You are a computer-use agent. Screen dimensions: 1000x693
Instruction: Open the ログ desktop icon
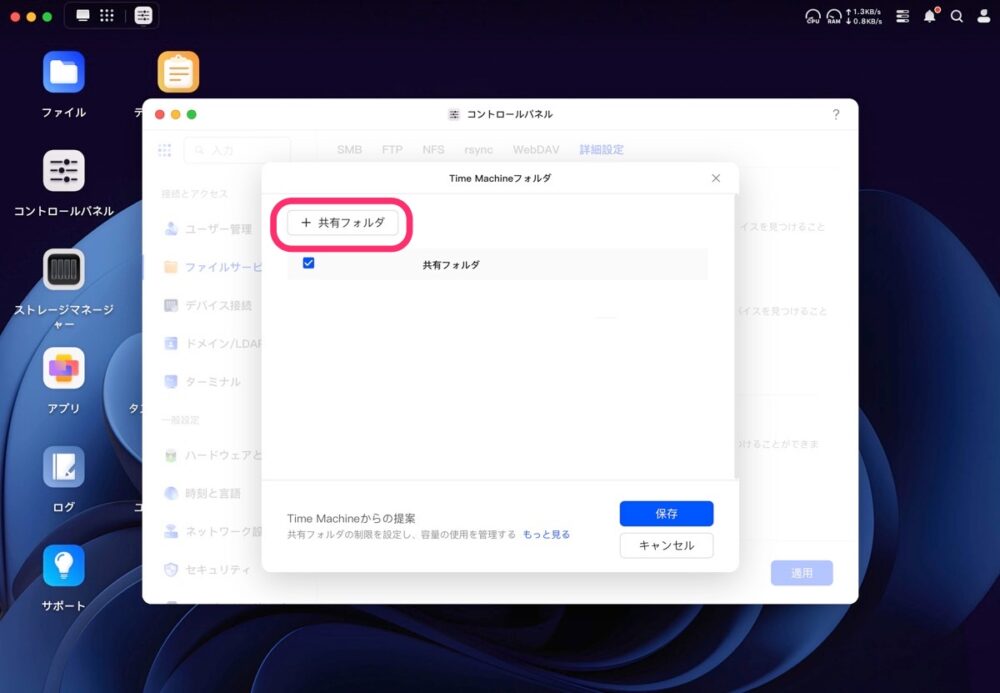[x=64, y=467]
